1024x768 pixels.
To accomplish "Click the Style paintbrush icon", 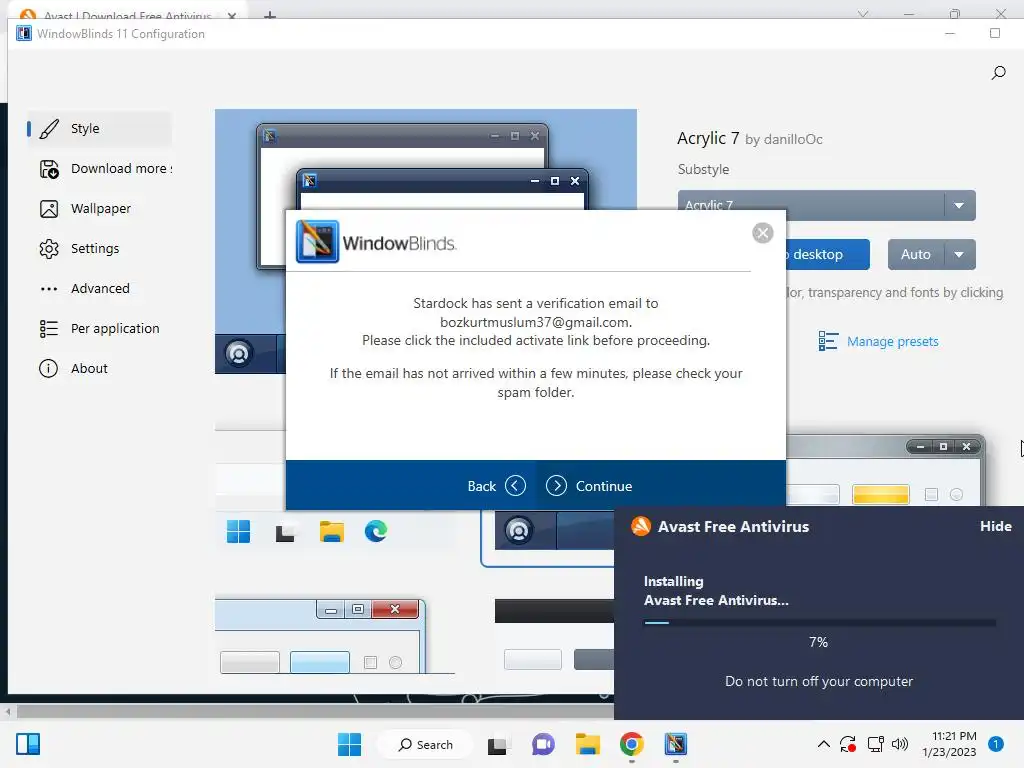I will pyautogui.click(x=49, y=129).
